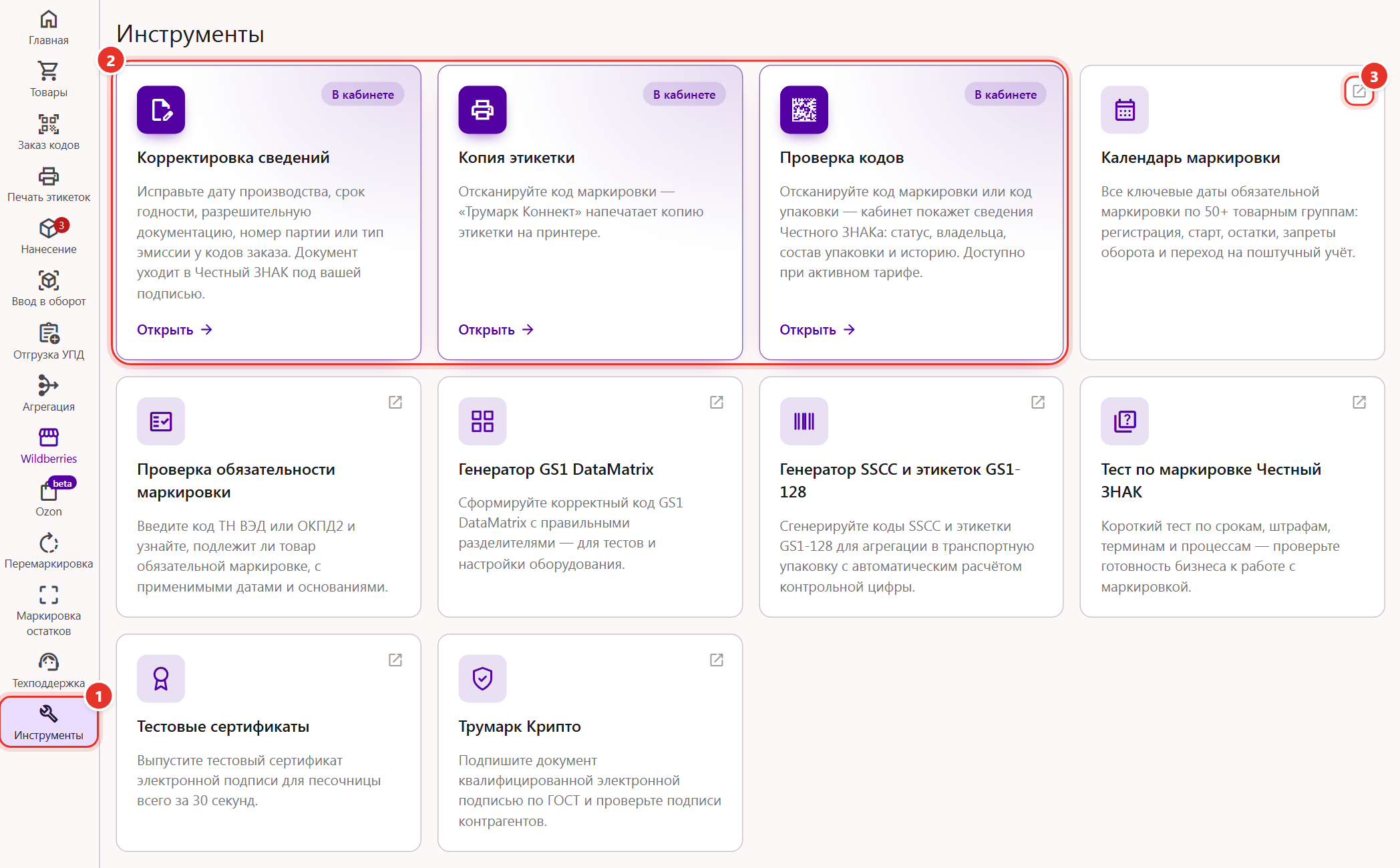The height and width of the screenshot is (868, 1400).
Task: Click Открыть link under Корректировка сведений
Action: click(175, 330)
